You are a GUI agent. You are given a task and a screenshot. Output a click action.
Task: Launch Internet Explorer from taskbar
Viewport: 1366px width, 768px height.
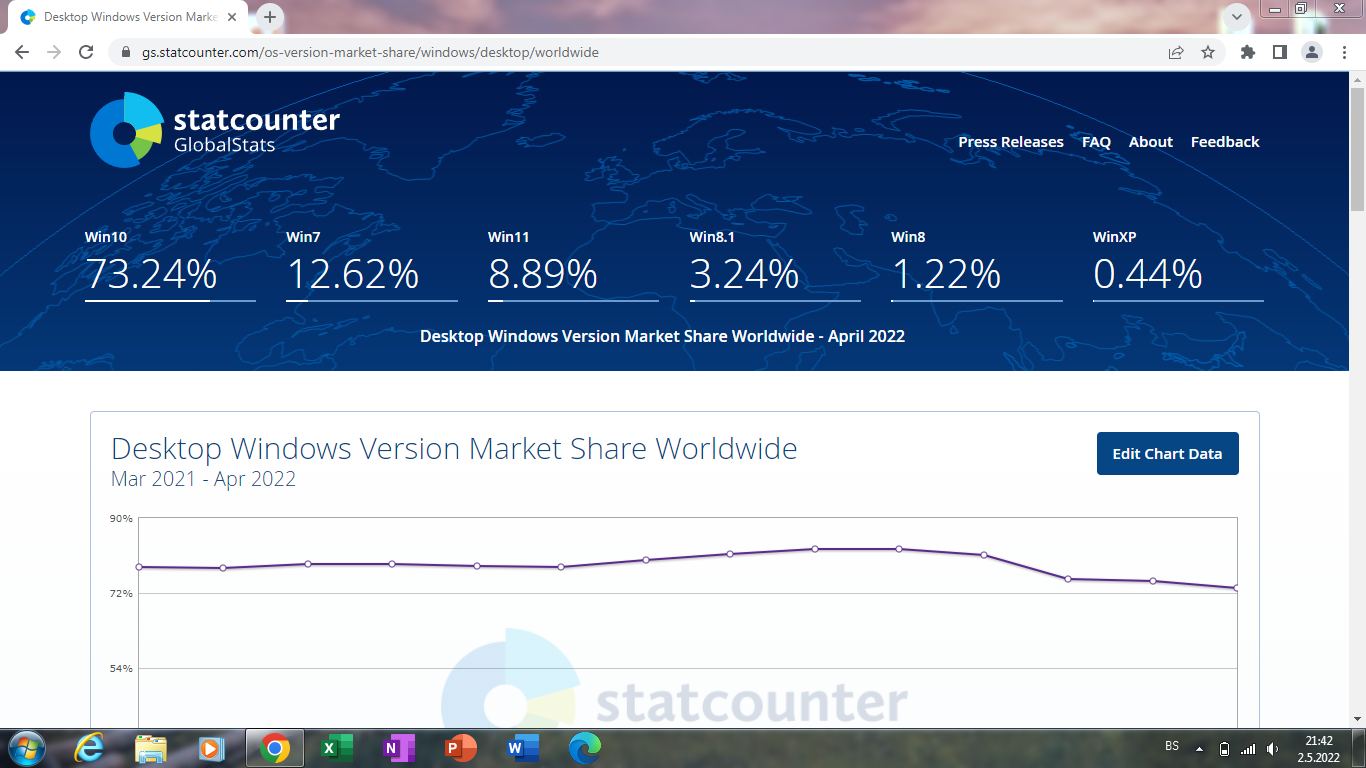(x=89, y=748)
